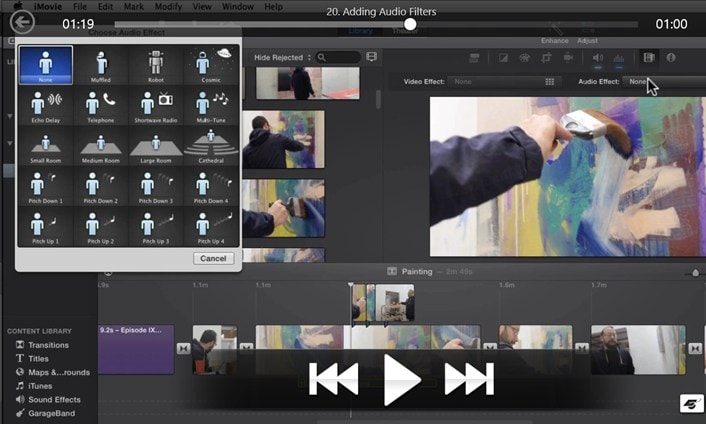Open the Mark menu

[x=134, y=7]
